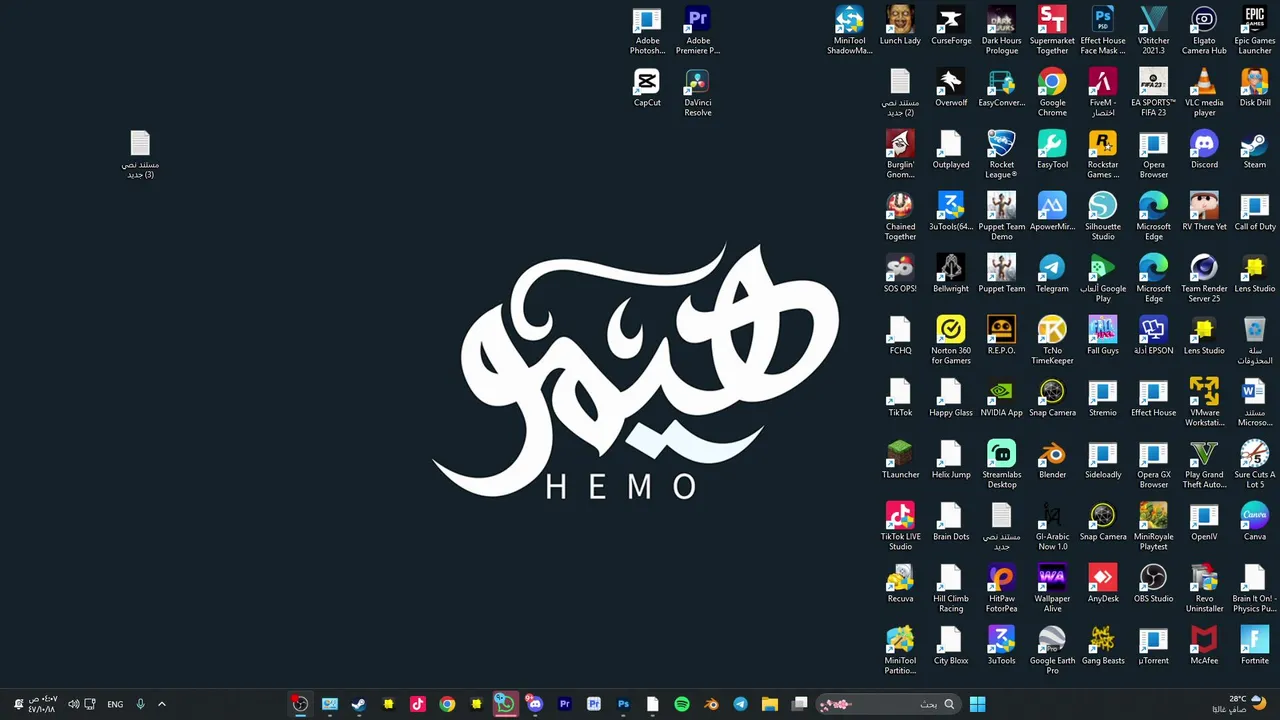The image size is (1280, 720).
Task: Show hidden system tray icons
Action: (162, 704)
